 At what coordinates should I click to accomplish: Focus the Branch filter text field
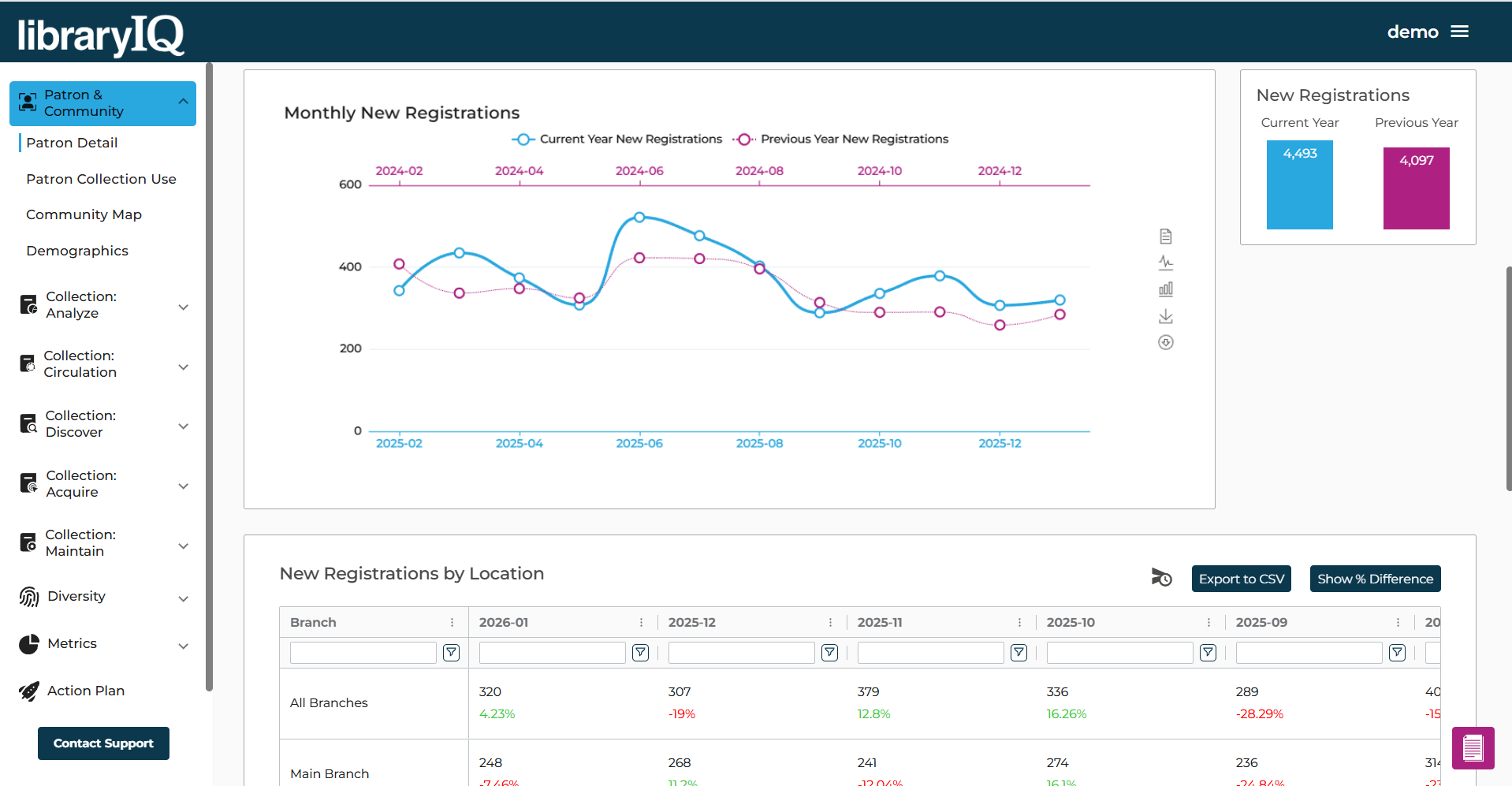pos(363,653)
